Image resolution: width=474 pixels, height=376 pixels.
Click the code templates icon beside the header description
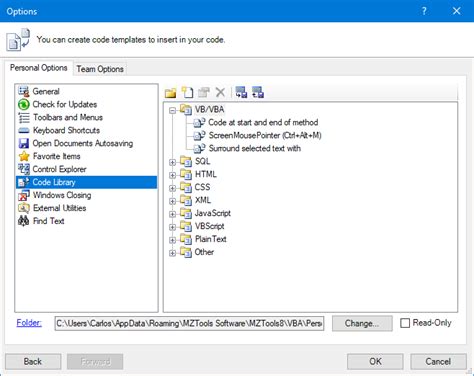coord(18,40)
